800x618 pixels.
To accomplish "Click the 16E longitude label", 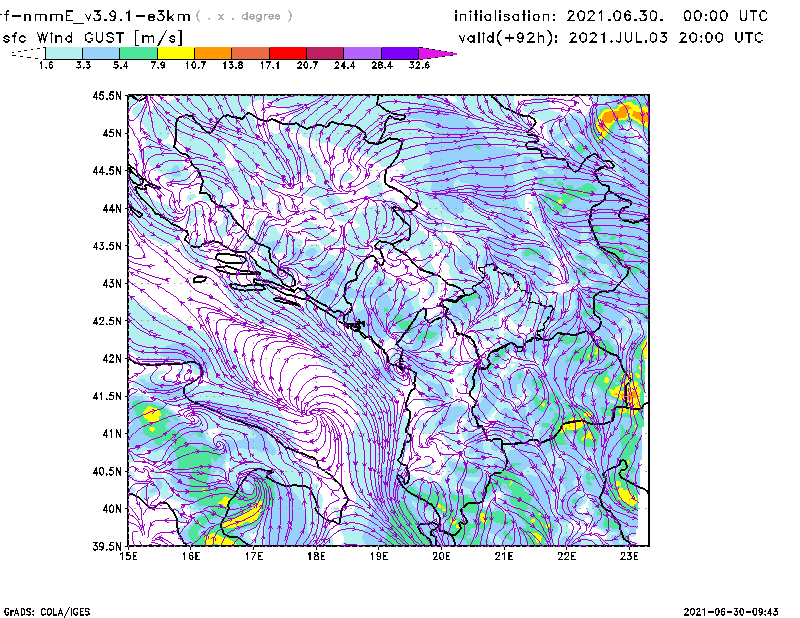I will point(191,556).
